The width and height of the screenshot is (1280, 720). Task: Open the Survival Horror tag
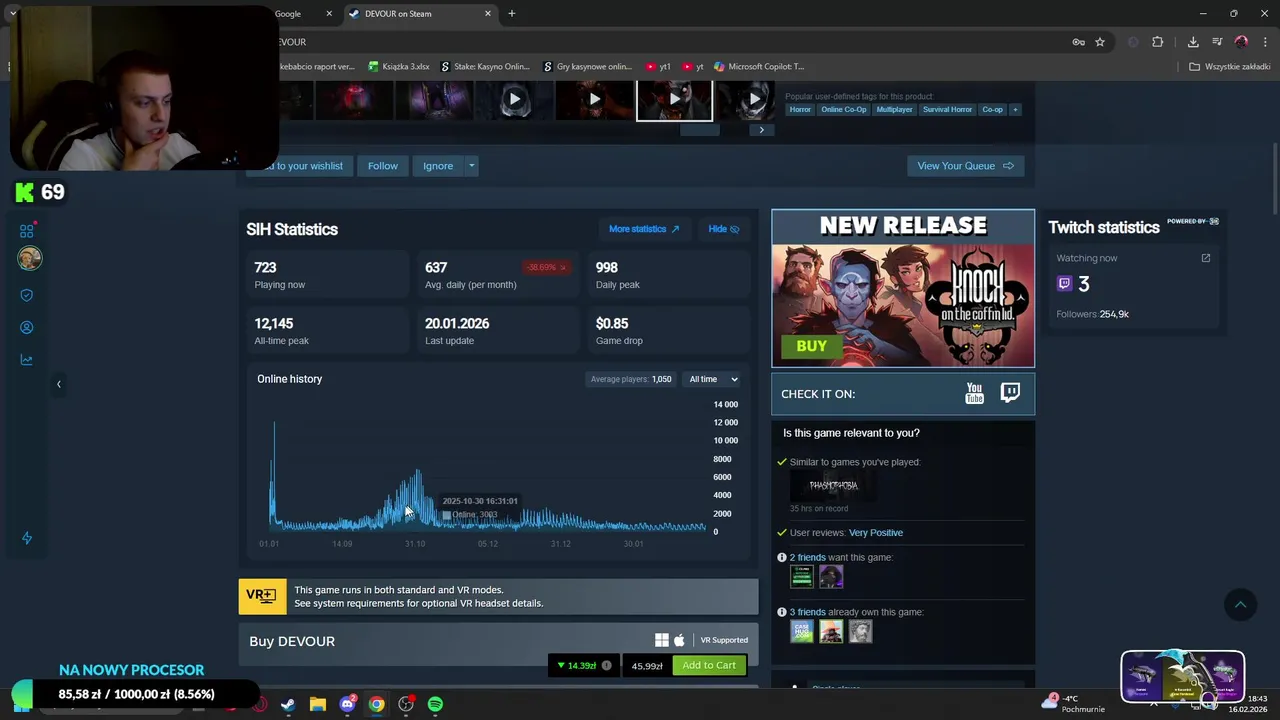pyautogui.click(x=947, y=109)
